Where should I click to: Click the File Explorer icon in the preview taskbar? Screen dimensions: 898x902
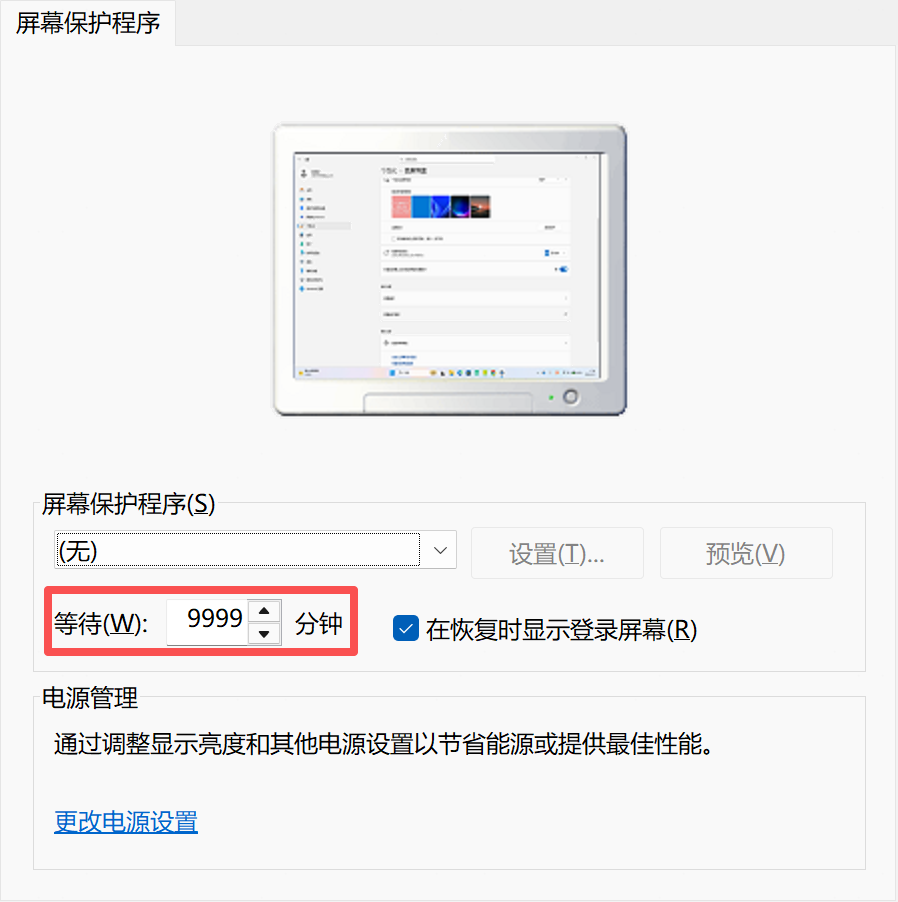tap(452, 372)
